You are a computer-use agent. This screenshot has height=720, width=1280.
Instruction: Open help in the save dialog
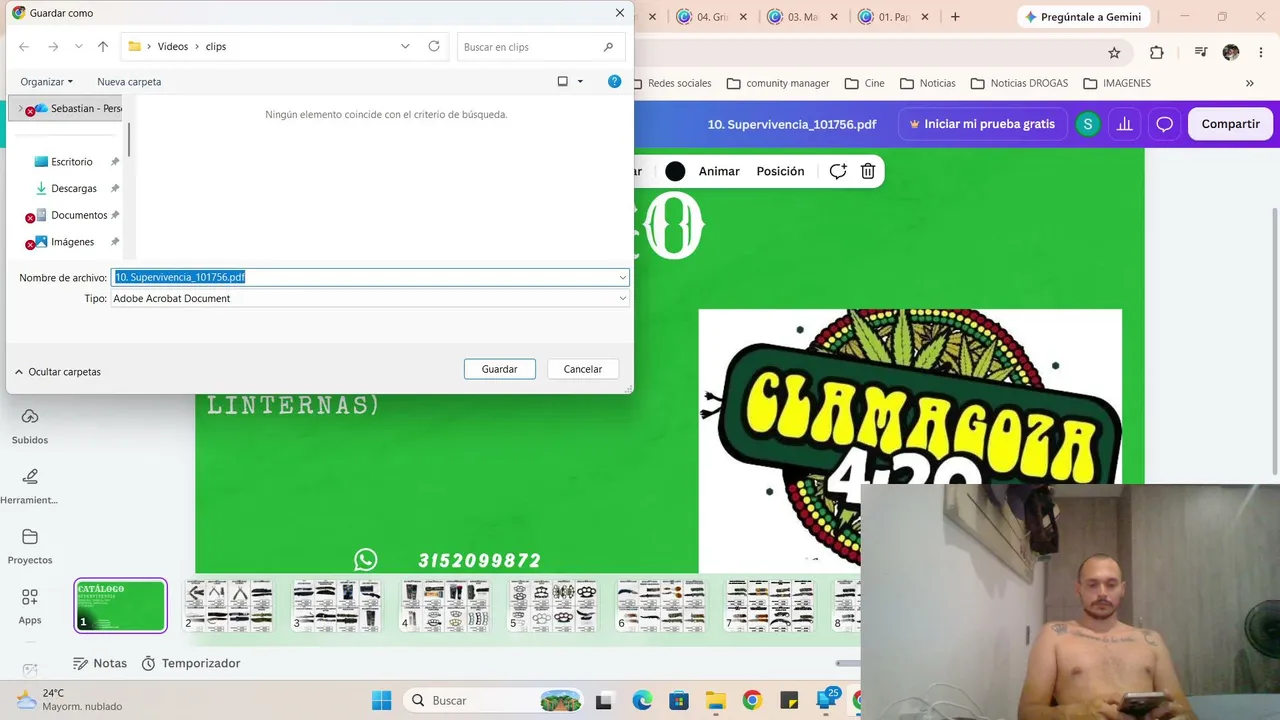point(615,81)
